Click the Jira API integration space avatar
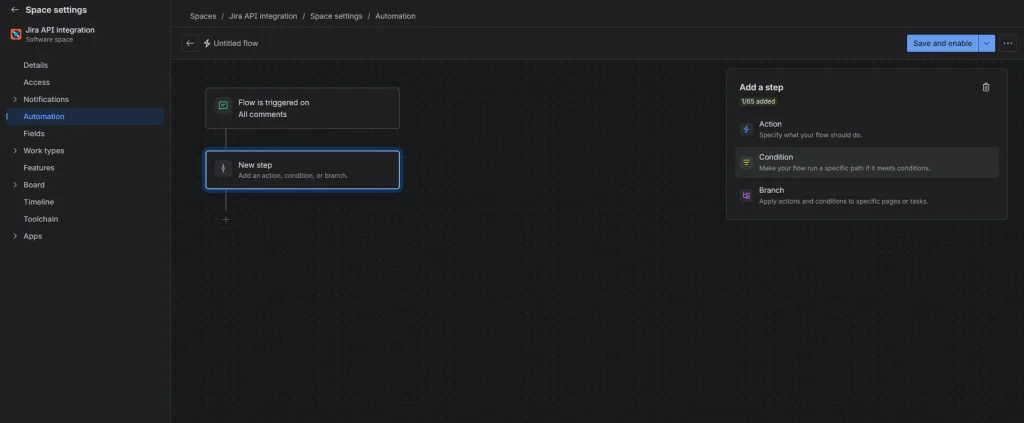1024x423 pixels. tap(16, 35)
